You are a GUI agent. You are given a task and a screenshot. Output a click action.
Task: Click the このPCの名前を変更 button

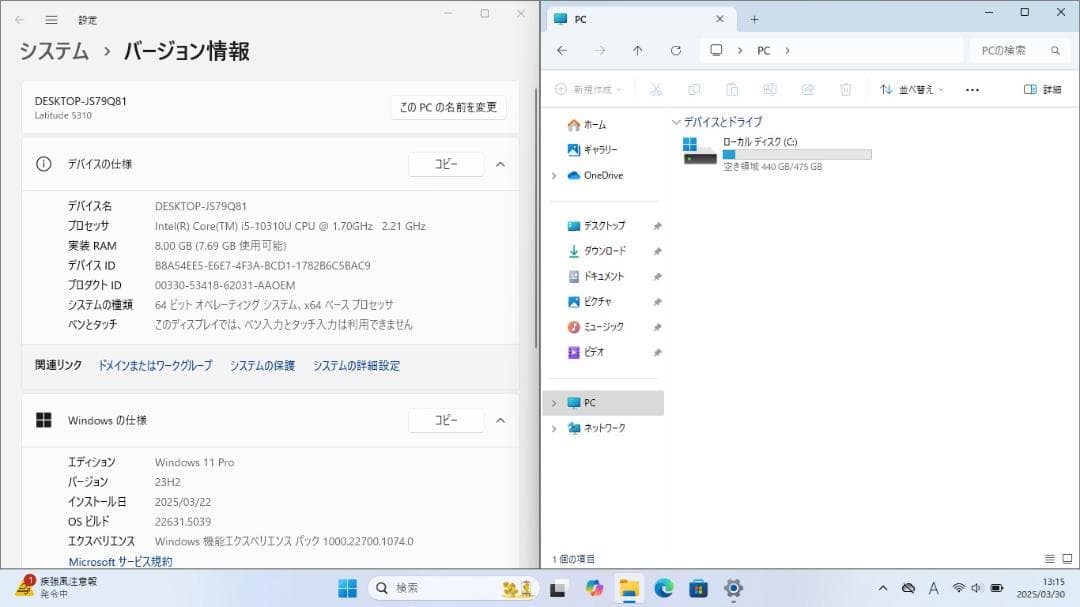447,108
